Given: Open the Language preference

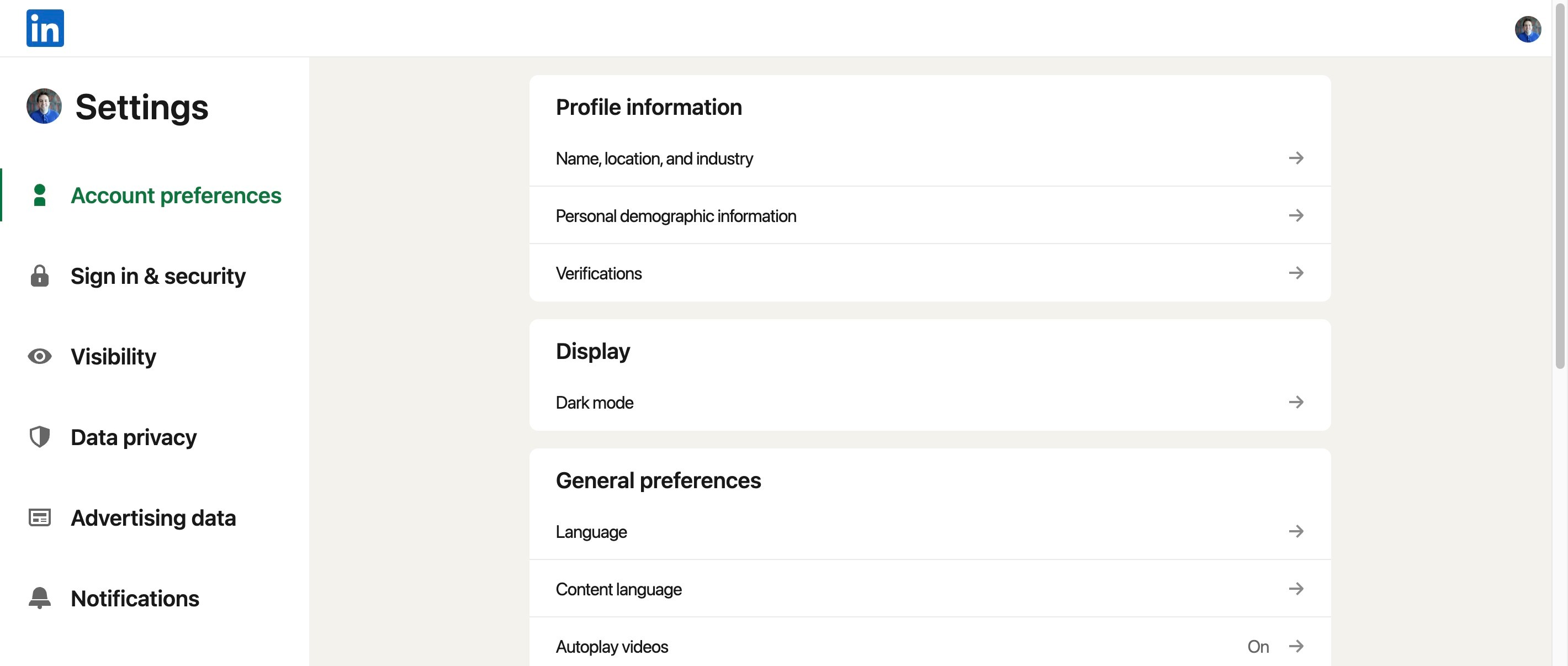Looking at the screenshot, I should (591, 531).
